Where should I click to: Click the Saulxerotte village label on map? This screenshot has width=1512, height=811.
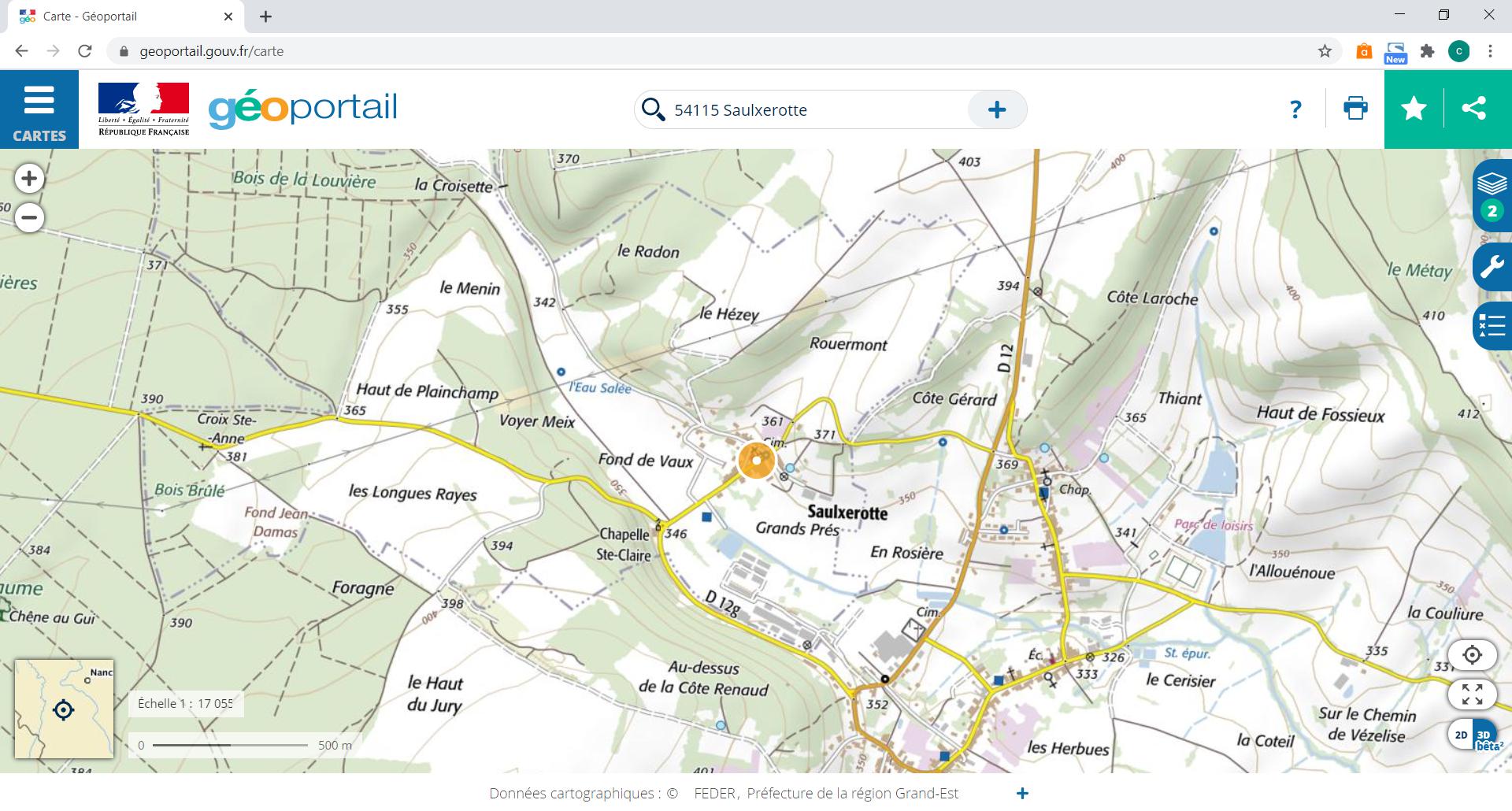847,513
